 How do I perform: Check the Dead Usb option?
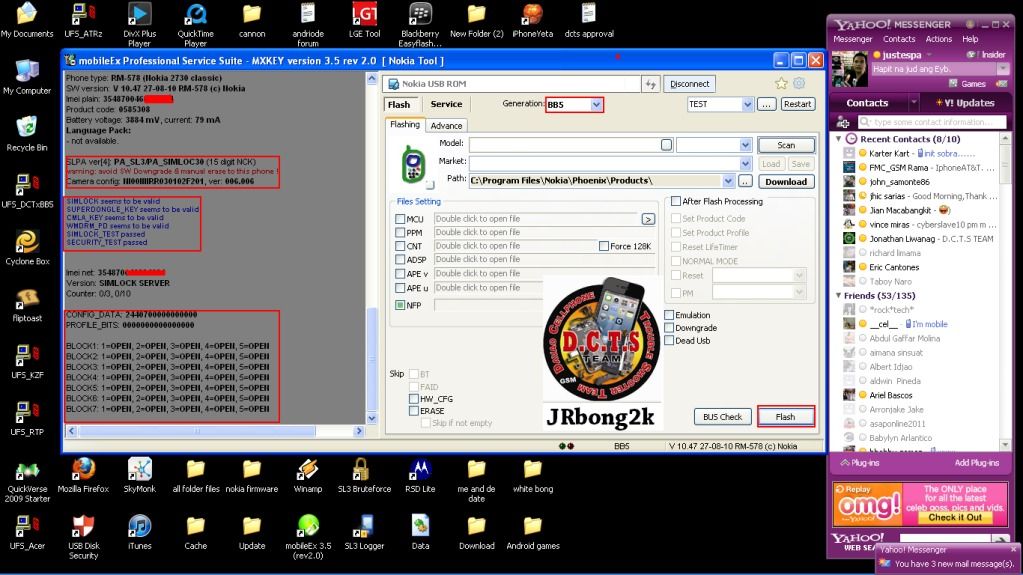669,340
